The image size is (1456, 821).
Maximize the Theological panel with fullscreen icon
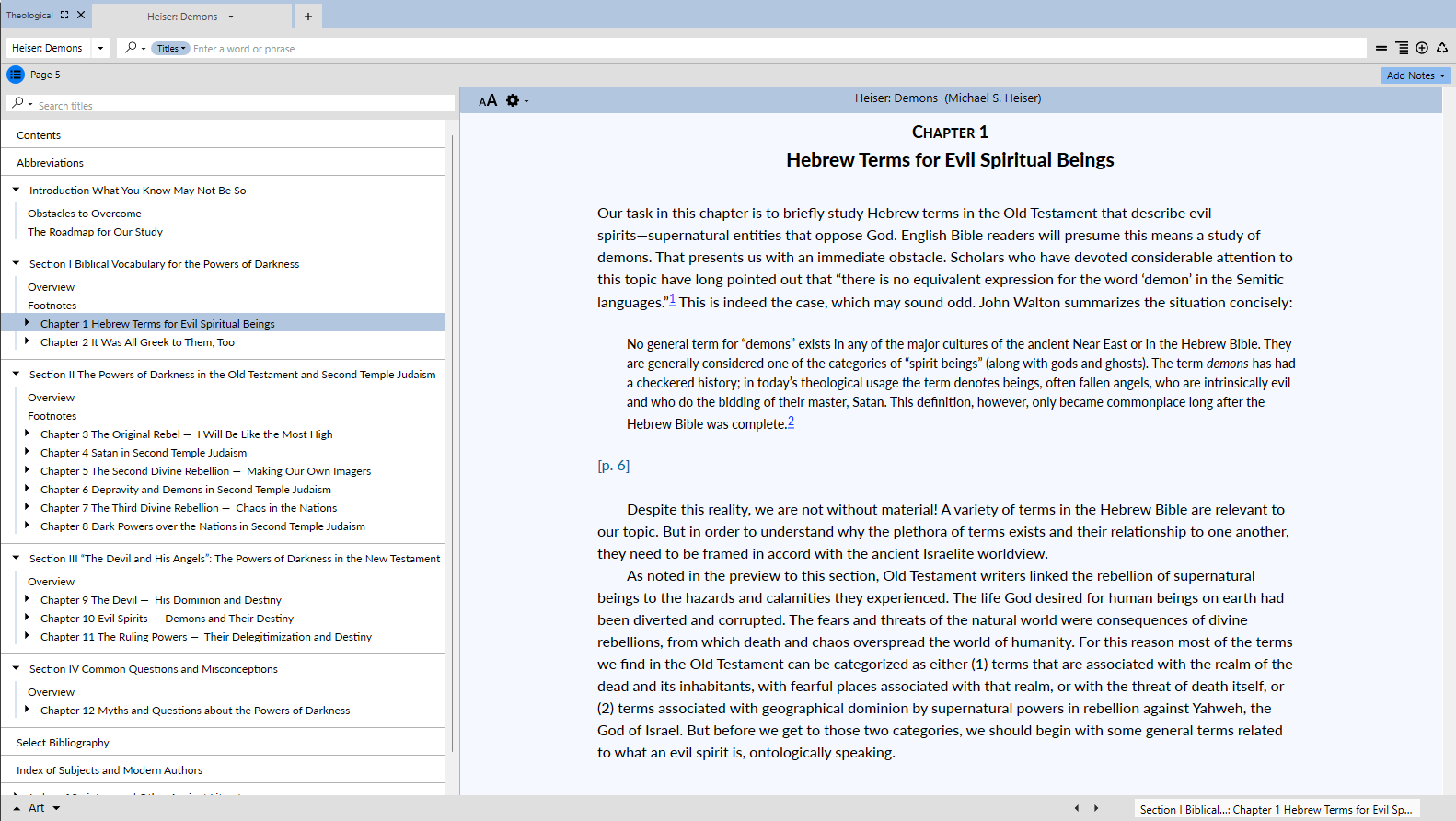click(64, 15)
